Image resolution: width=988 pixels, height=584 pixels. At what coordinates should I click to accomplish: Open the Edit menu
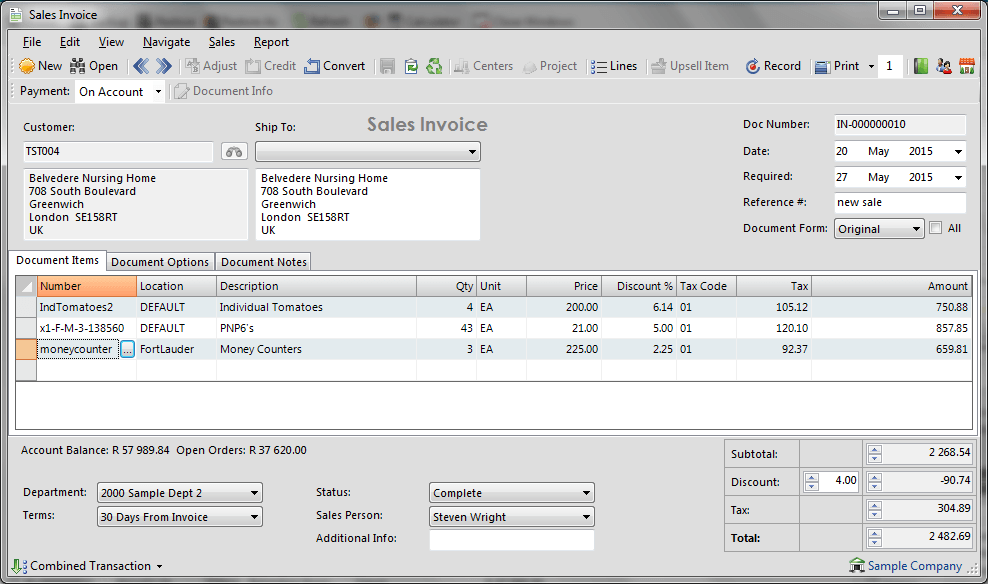click(70, 42)
